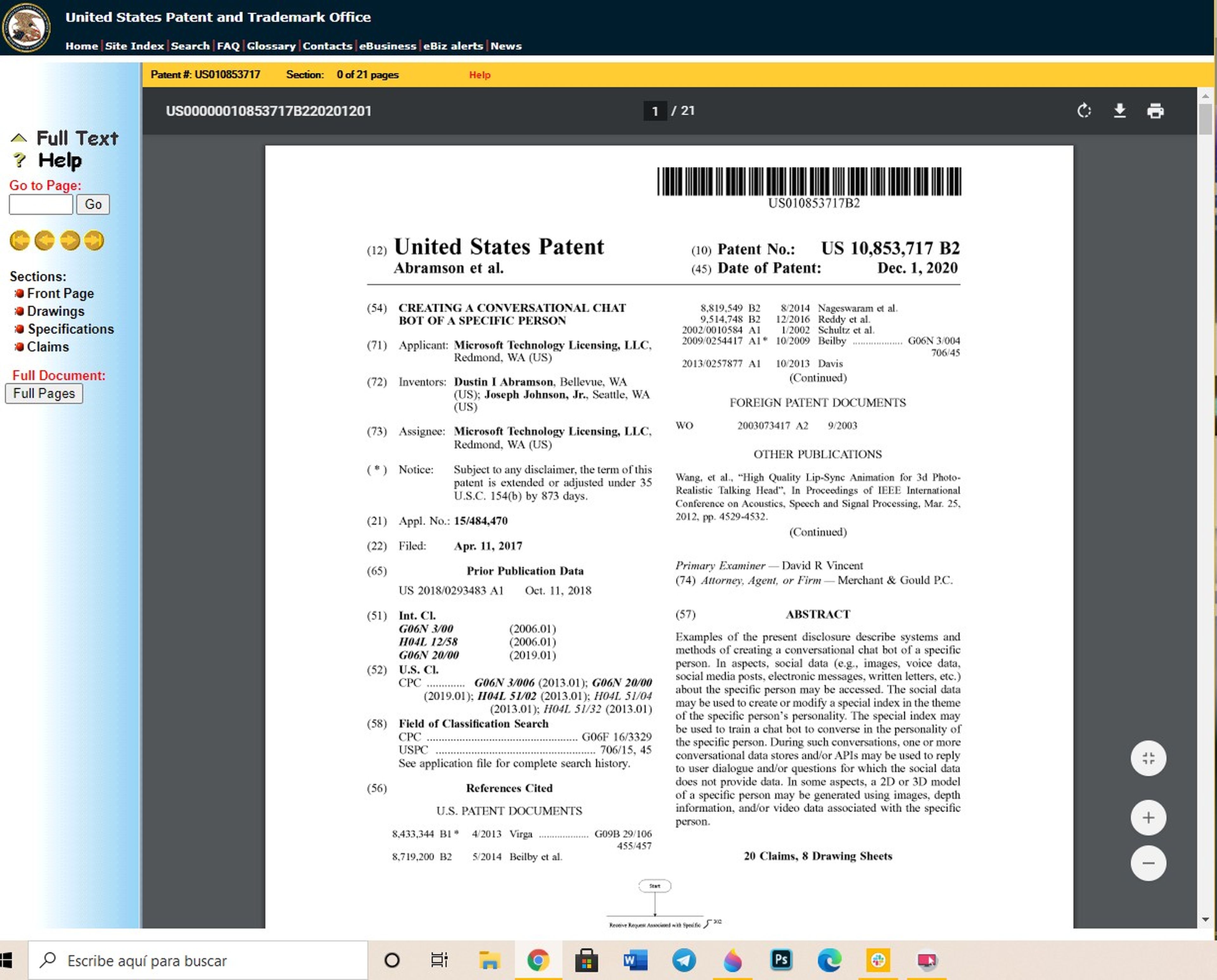Image resolution: width=1217 pixels, height=980 pixels.
Task: Click Windows taskbar search box
Action: 198,960
